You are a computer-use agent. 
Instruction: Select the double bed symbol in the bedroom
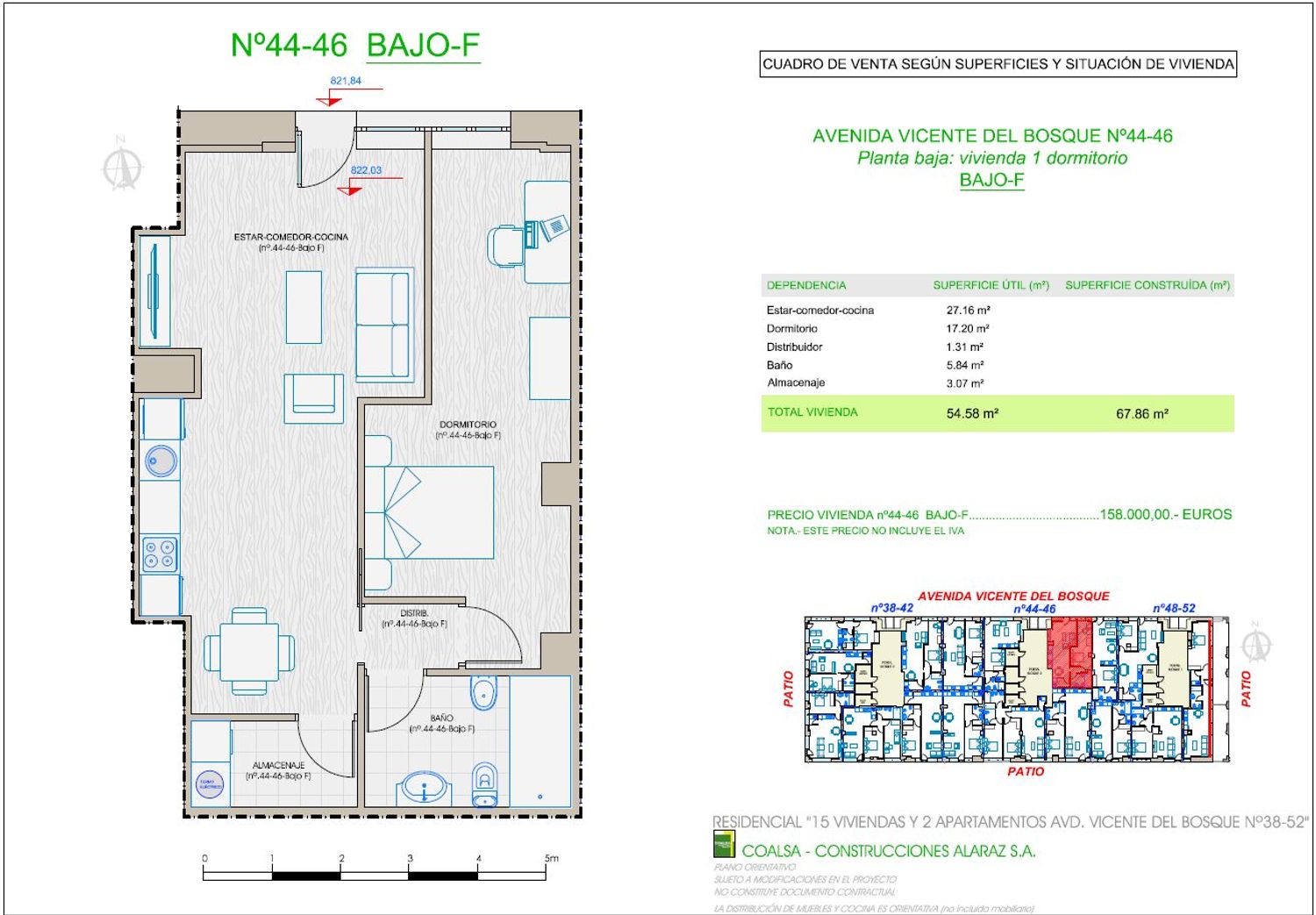click(x=429, y=512)
